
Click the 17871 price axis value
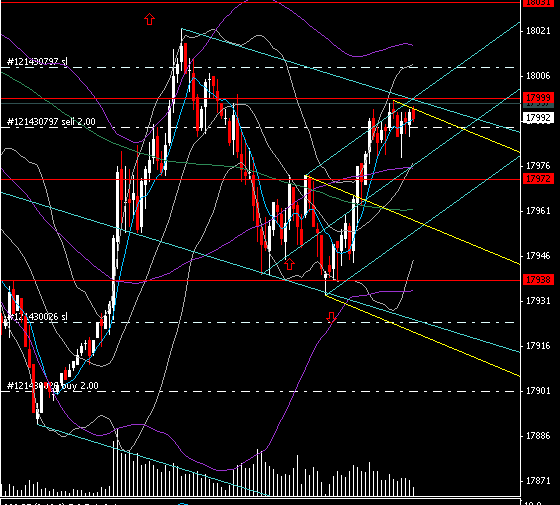[x=538, y=481]
